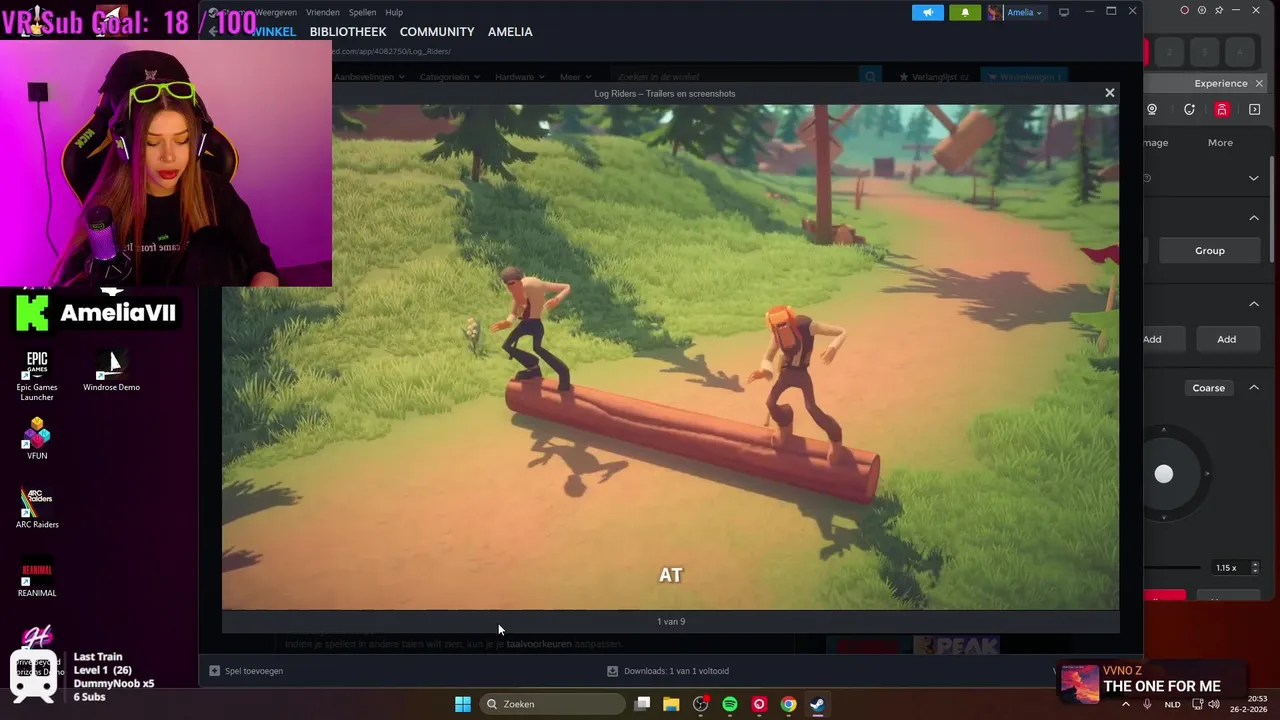Expand the Meer store dropdown
The width and height of the screenshot is (1280, 720).
pyautogui.click(x=575, y=77)
